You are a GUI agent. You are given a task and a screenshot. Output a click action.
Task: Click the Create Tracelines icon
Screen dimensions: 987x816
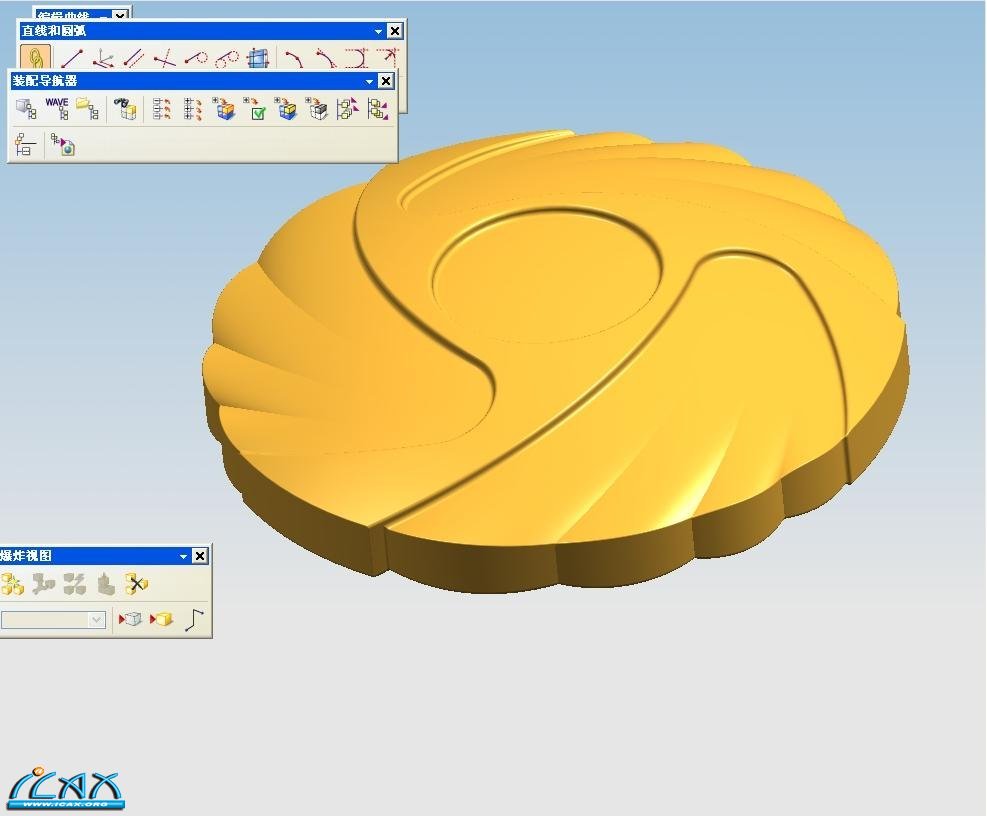(195, 620)
